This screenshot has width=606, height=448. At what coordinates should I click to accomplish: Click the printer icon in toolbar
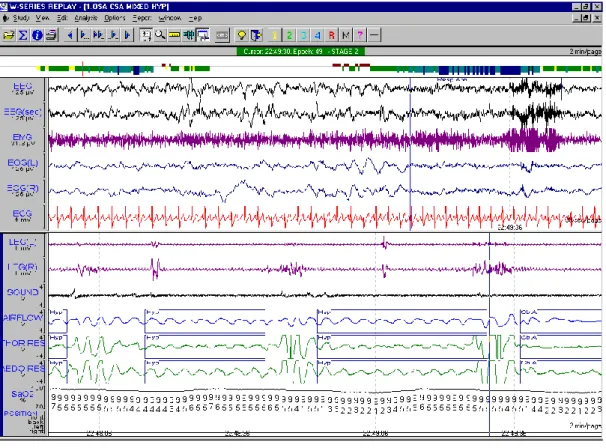(51, 36)
